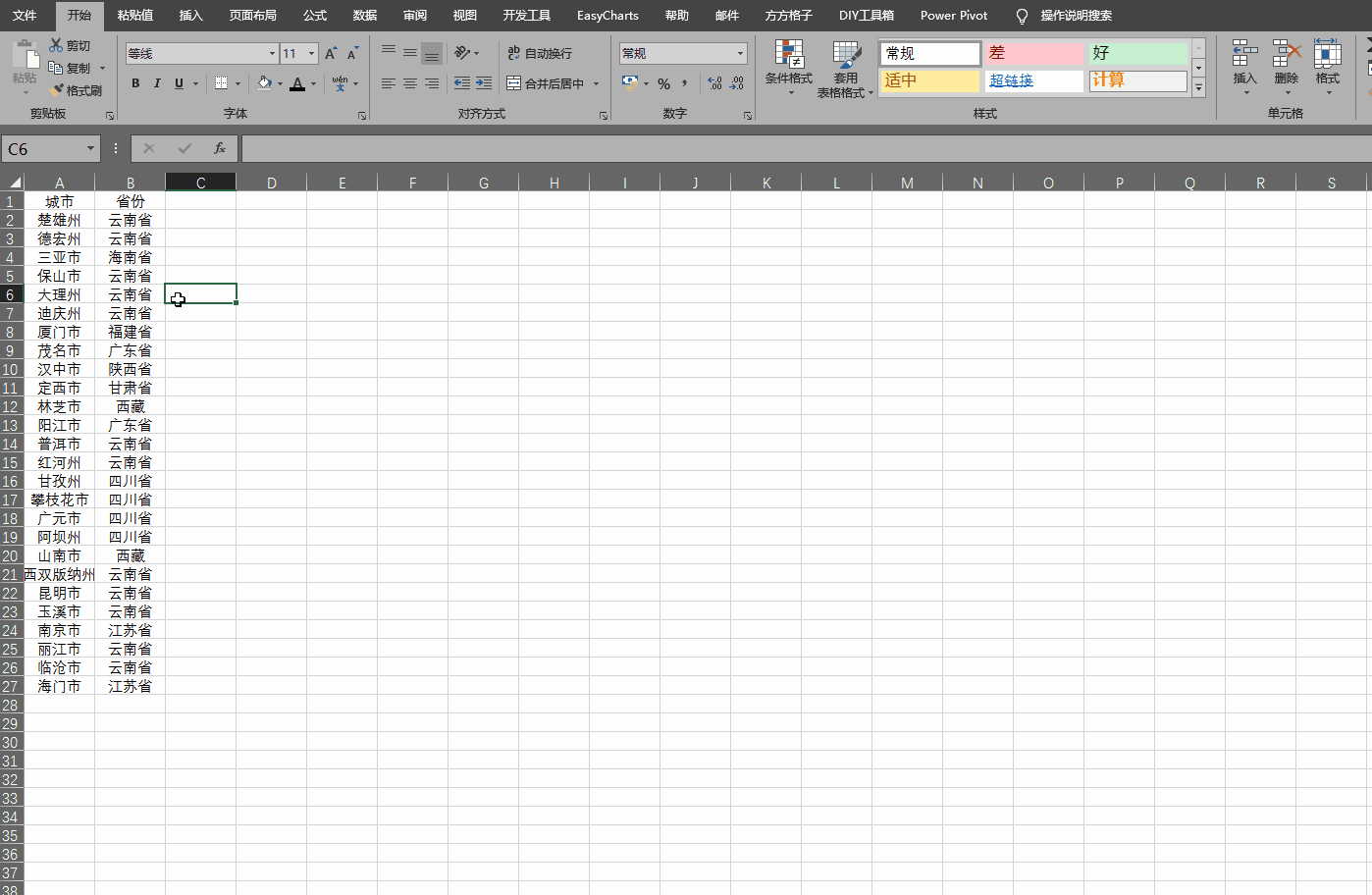
Task: Click the fill color paint bucket
Action: (264, 83)
